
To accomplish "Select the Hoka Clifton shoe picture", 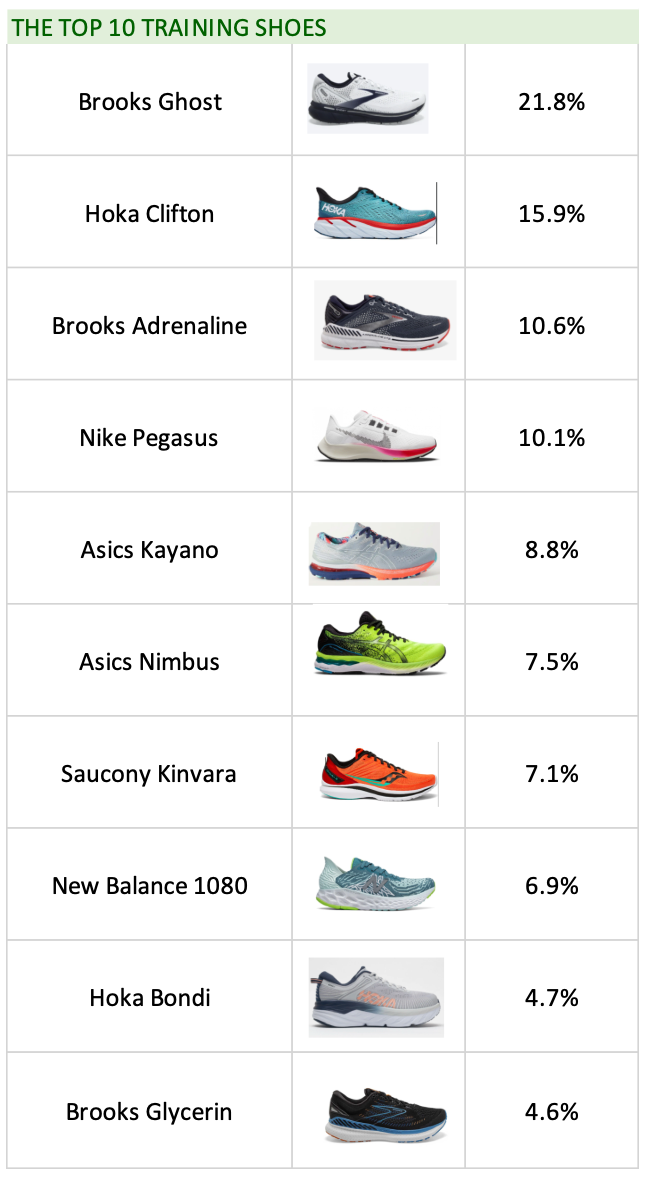I will (375, 212).
